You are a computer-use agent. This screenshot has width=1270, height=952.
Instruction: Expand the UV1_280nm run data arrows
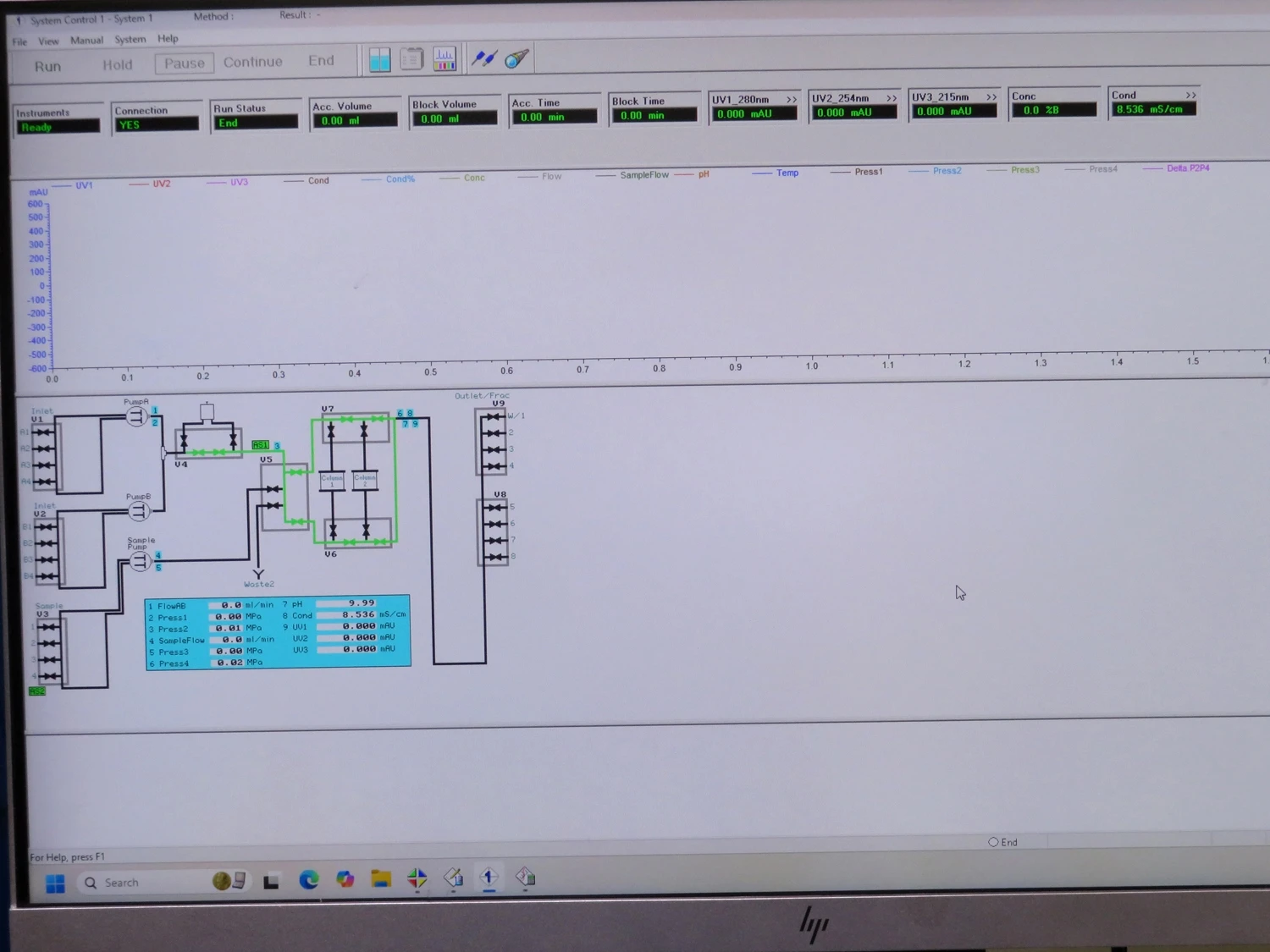coord(791,100)
